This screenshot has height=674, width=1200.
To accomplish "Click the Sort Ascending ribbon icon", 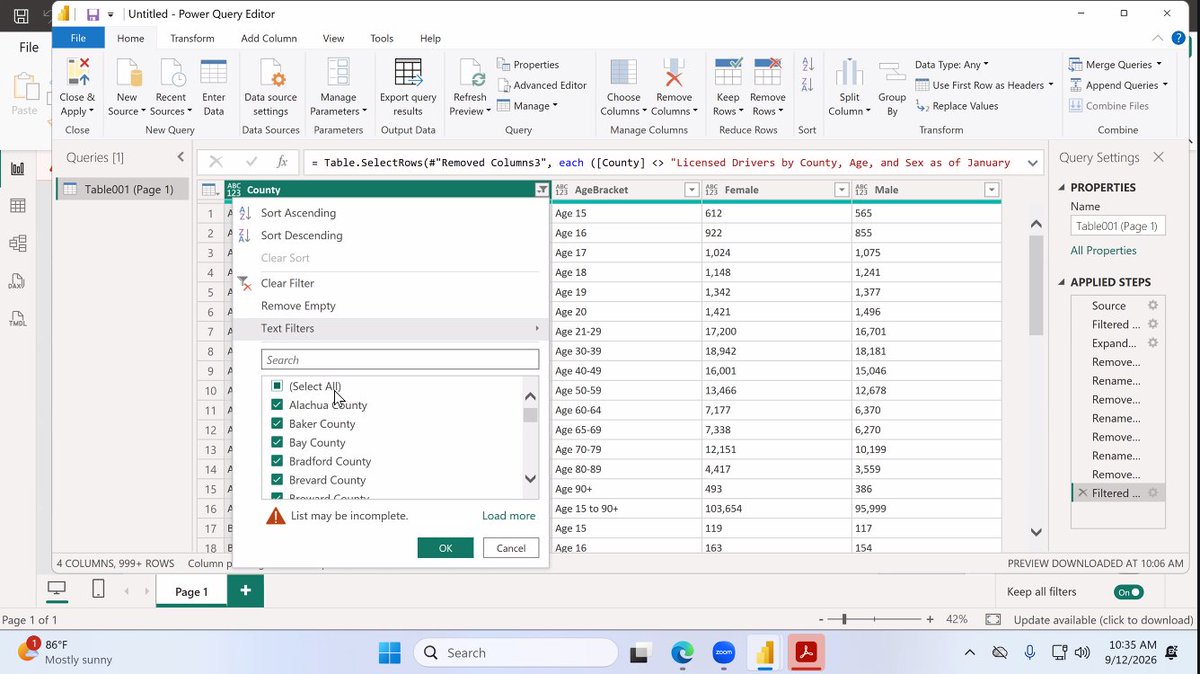I will click(808, 64).
